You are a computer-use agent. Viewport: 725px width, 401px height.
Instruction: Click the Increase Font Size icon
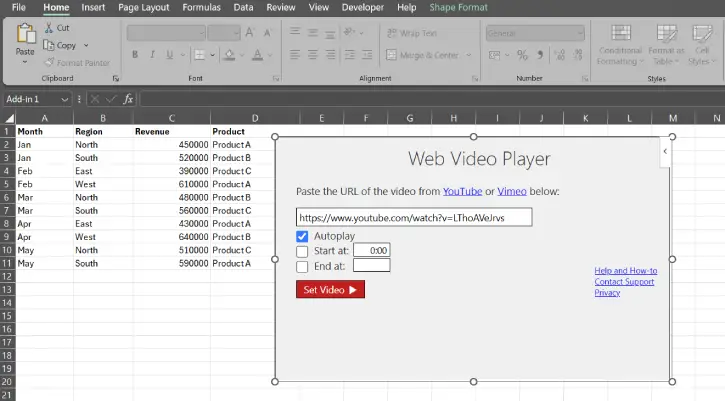click(250, 33)
